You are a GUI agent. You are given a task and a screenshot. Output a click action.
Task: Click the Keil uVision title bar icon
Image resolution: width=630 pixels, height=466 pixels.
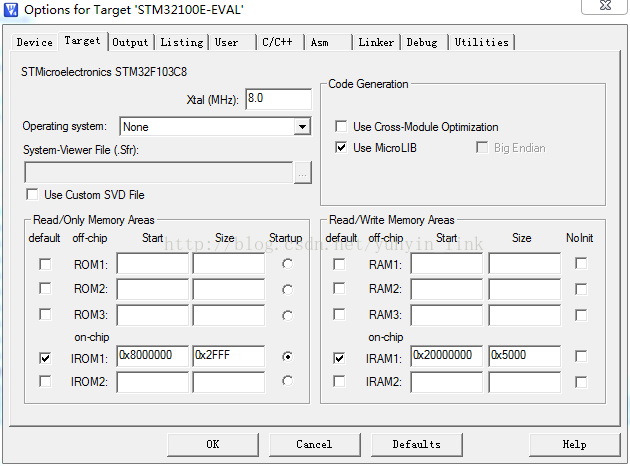(11, 10)
